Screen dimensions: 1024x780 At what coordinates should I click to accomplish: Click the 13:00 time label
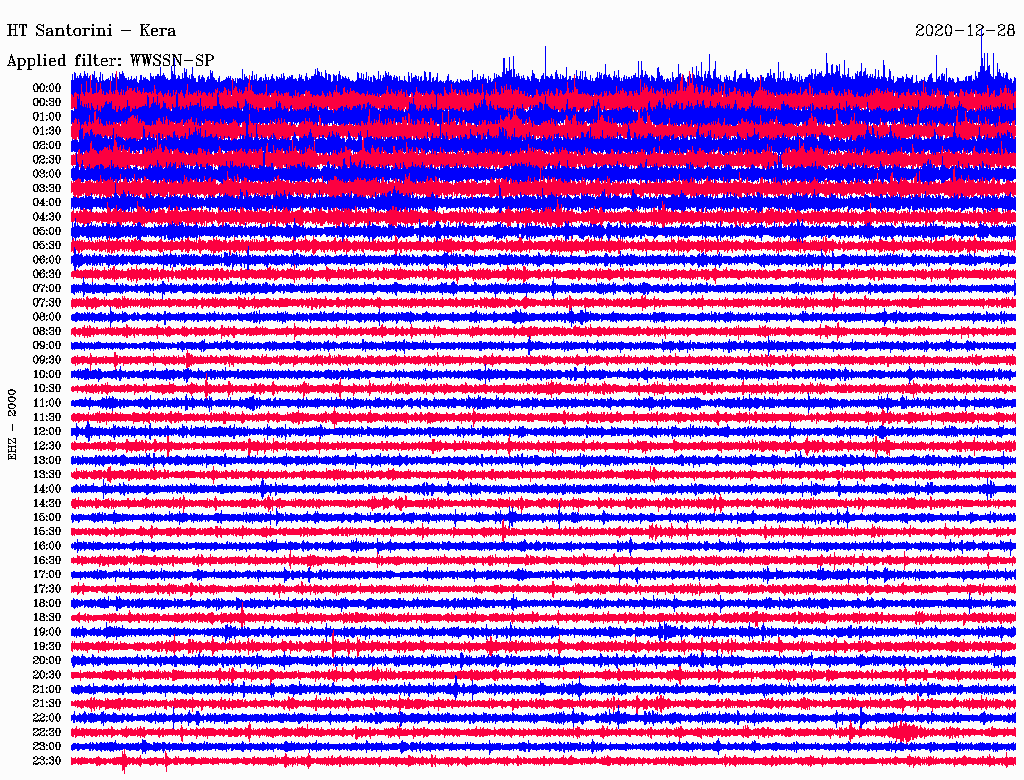tap(47, 461)
